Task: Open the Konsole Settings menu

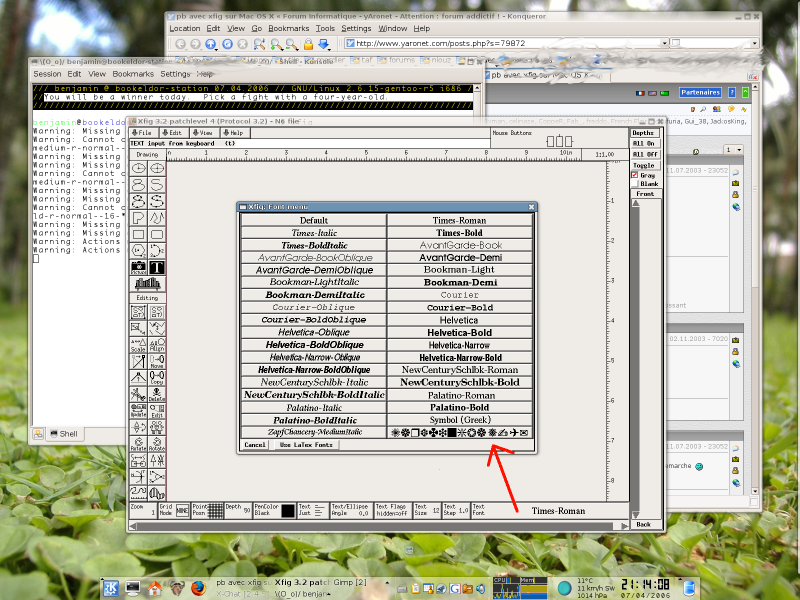Action: (175, 74)
